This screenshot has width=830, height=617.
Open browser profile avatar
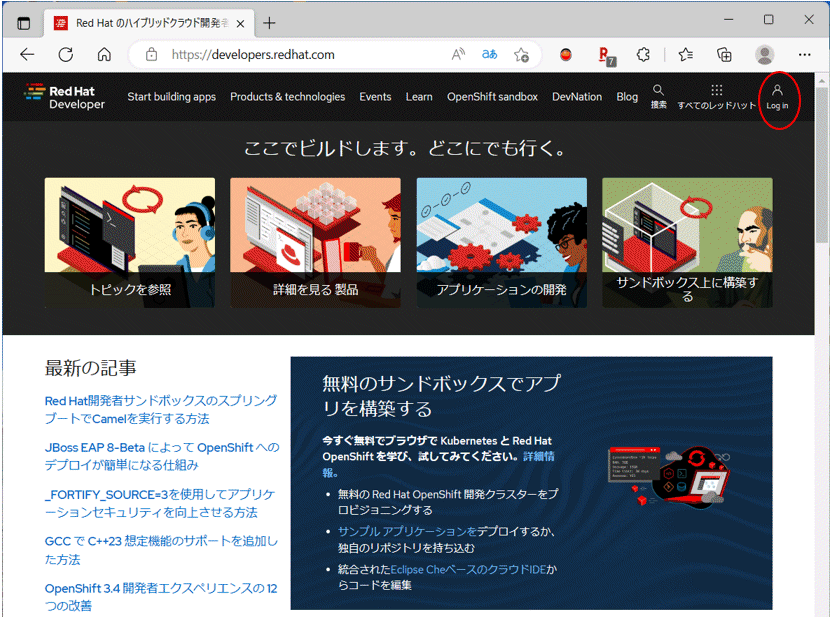[x=764, y=55]
